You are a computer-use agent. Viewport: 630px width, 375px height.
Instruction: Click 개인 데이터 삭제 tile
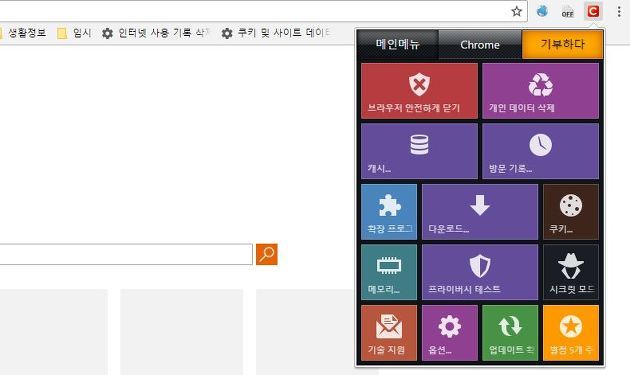pos(540,91)
